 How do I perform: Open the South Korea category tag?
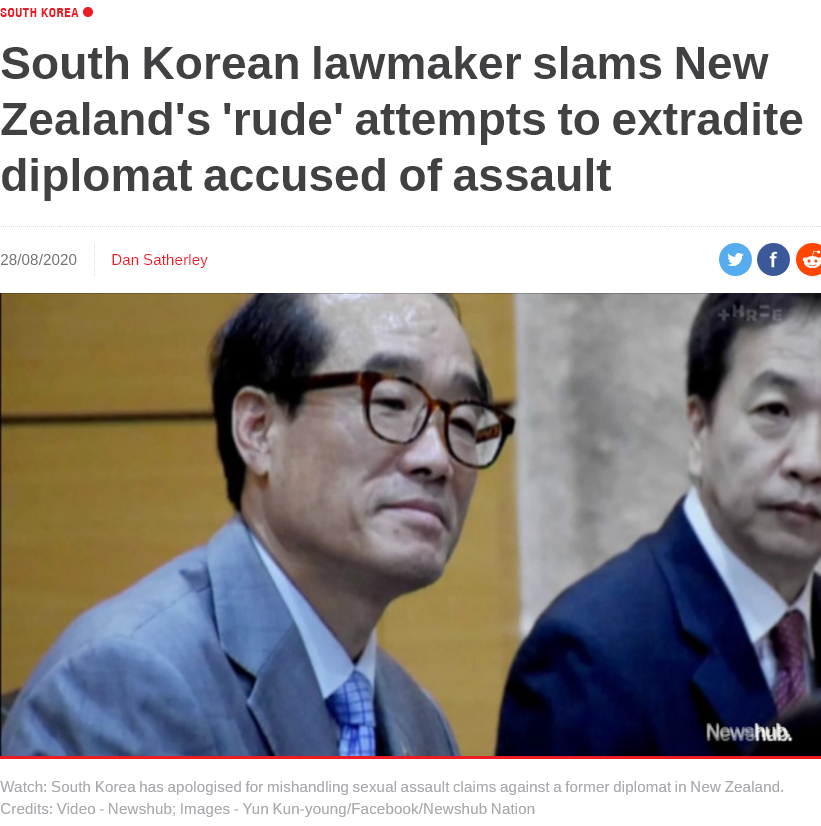point(39,13)
